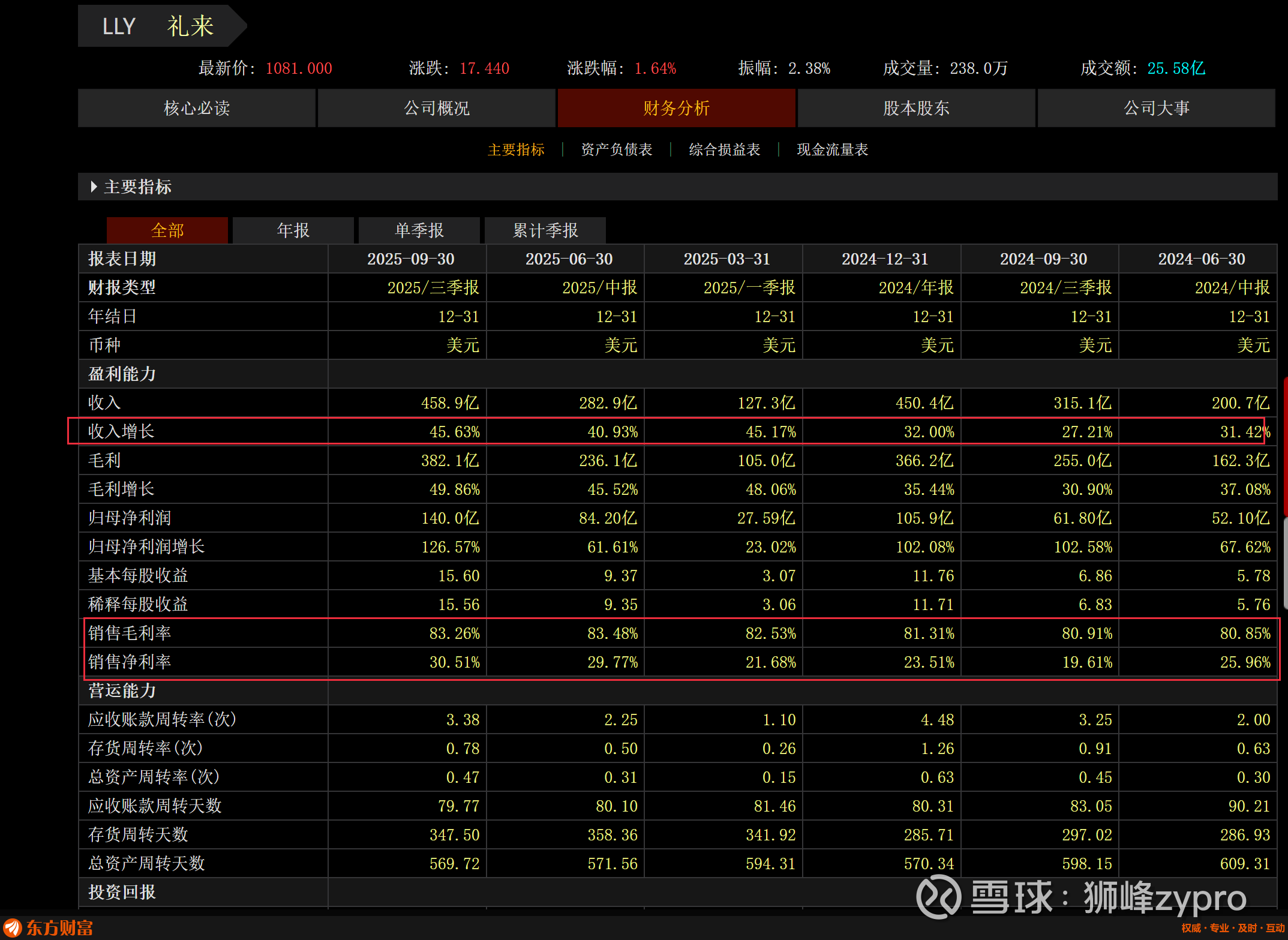1288x940 pixels.
Task: Click the 2025-09-30 column header
Action: [410, 259]
